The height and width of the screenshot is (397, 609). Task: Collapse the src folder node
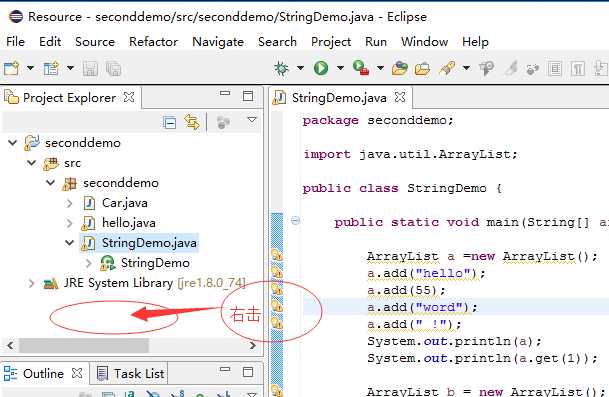31,162
